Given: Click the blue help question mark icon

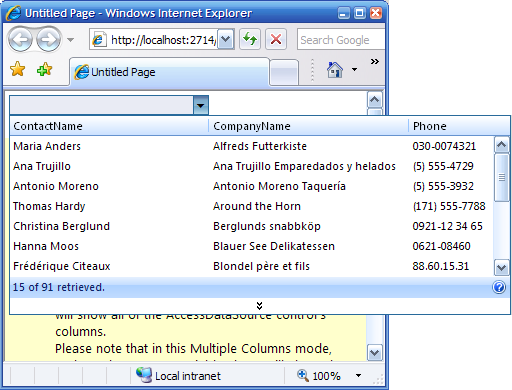Looking at the screenshot, I should tap(499, 287).
